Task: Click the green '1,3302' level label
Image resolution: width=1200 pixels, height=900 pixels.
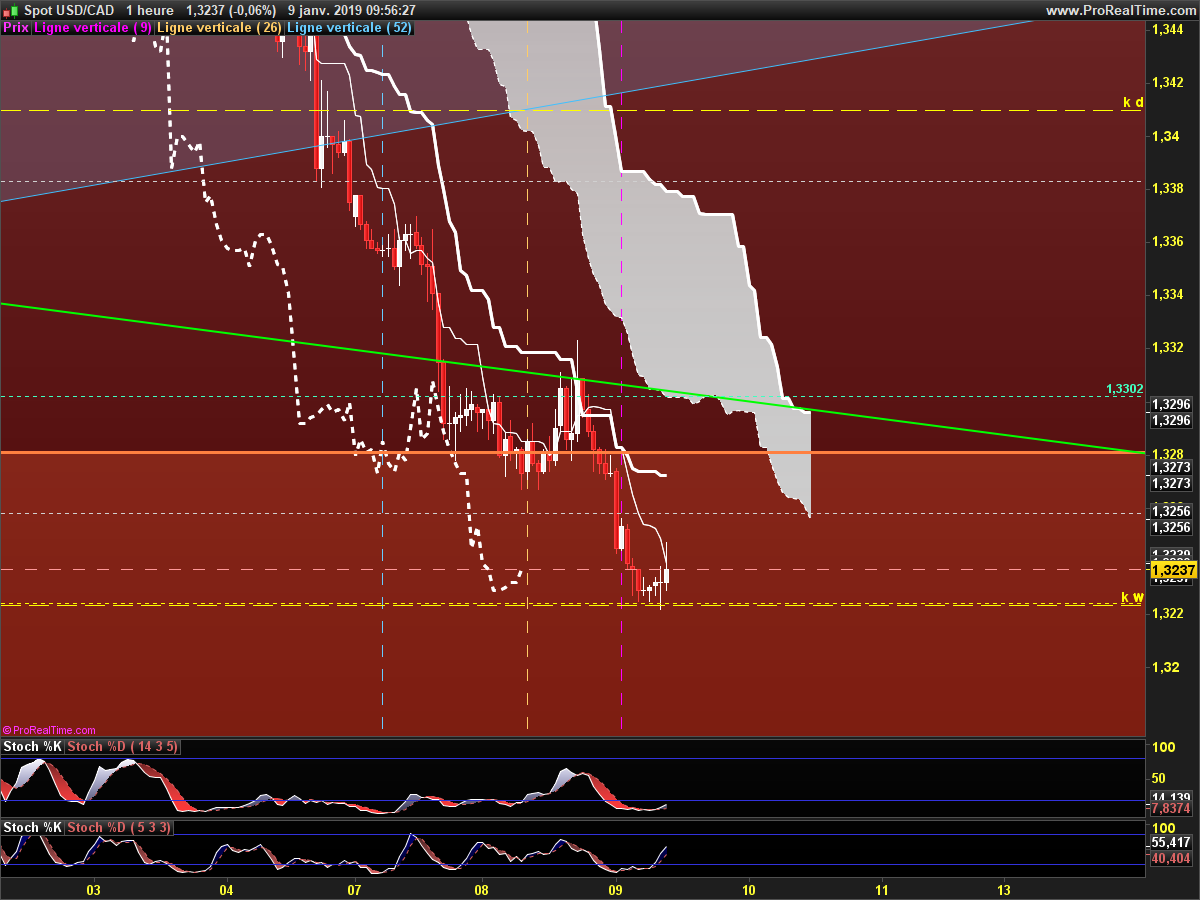Action: click(x=1124, y=389)
